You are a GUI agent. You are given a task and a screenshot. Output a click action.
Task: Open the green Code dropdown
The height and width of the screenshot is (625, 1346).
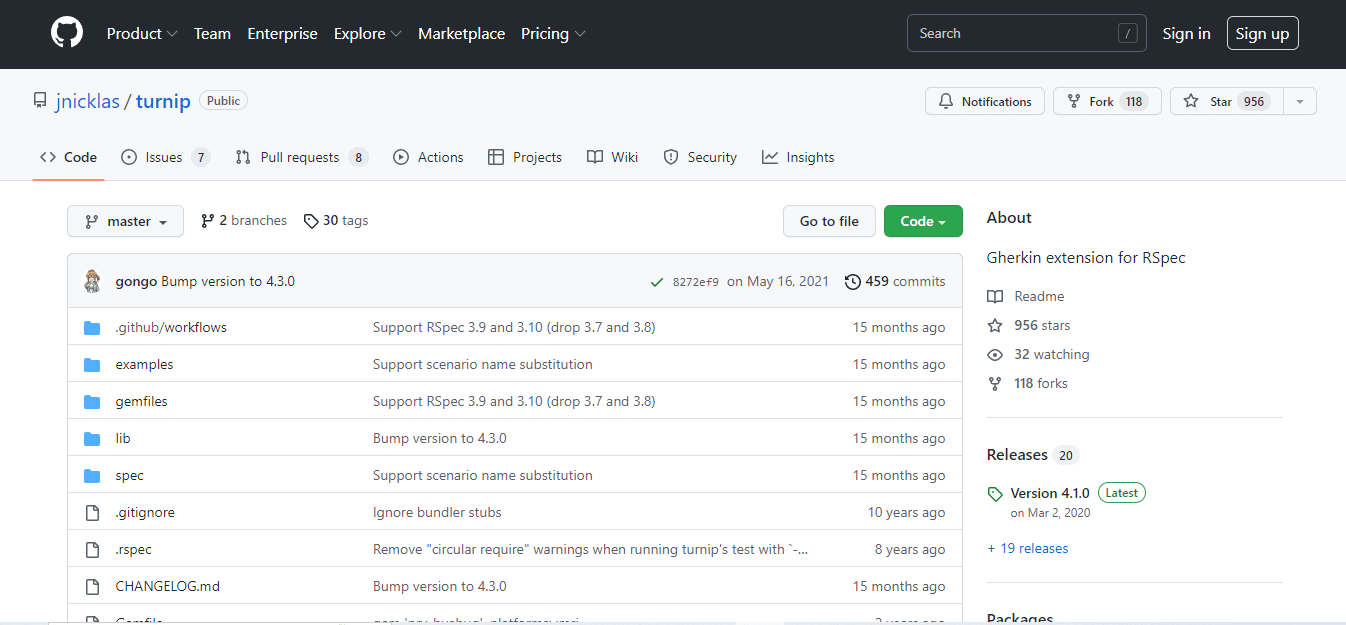922,221
